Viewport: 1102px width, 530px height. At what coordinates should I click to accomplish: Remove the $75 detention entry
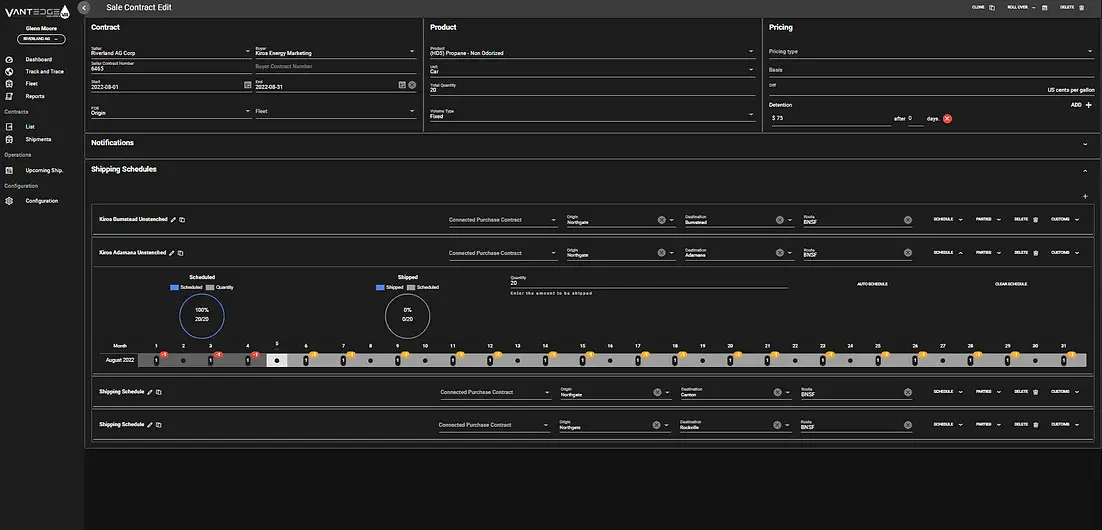pos(947,118)
